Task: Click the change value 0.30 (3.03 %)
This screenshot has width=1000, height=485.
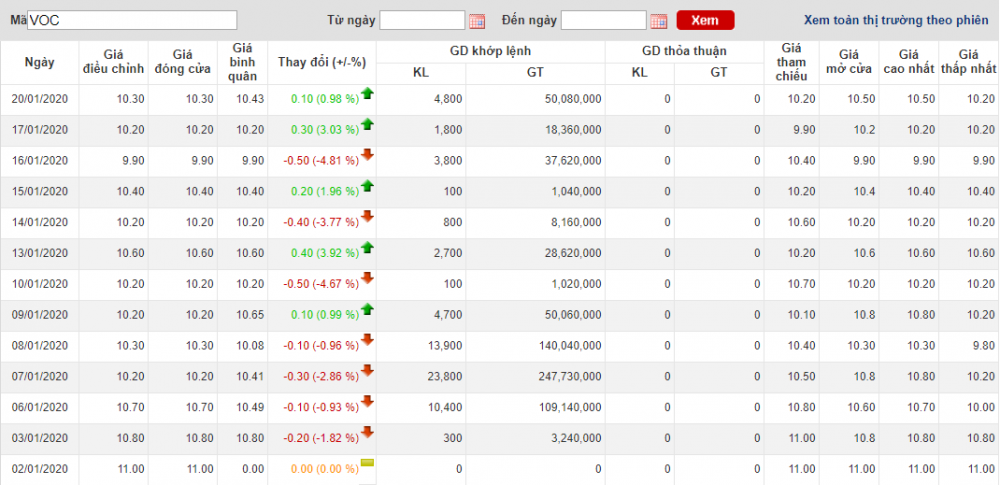Action: point(325,130)
